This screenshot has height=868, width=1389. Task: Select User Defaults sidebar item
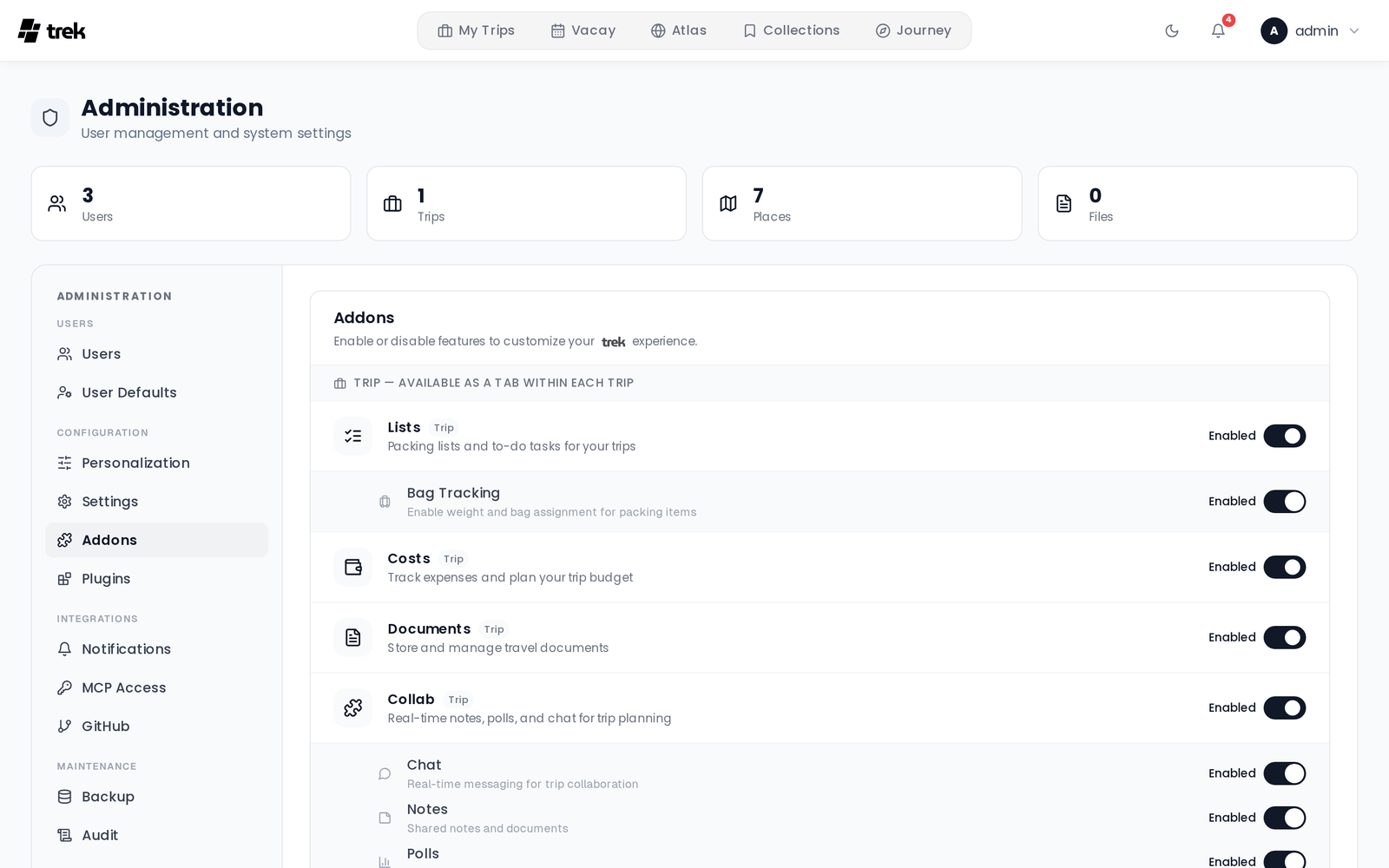[156, 392]
